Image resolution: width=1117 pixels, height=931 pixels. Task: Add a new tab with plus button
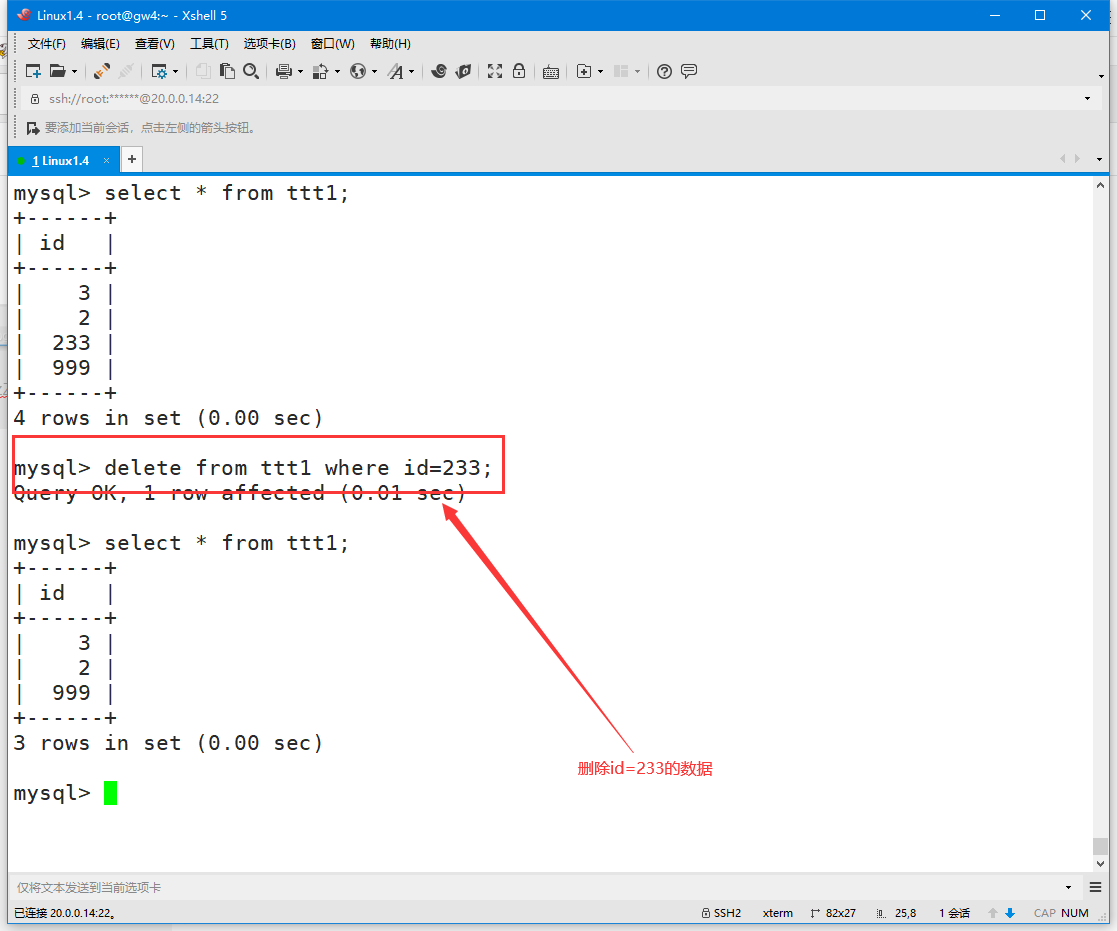[132, 160]
